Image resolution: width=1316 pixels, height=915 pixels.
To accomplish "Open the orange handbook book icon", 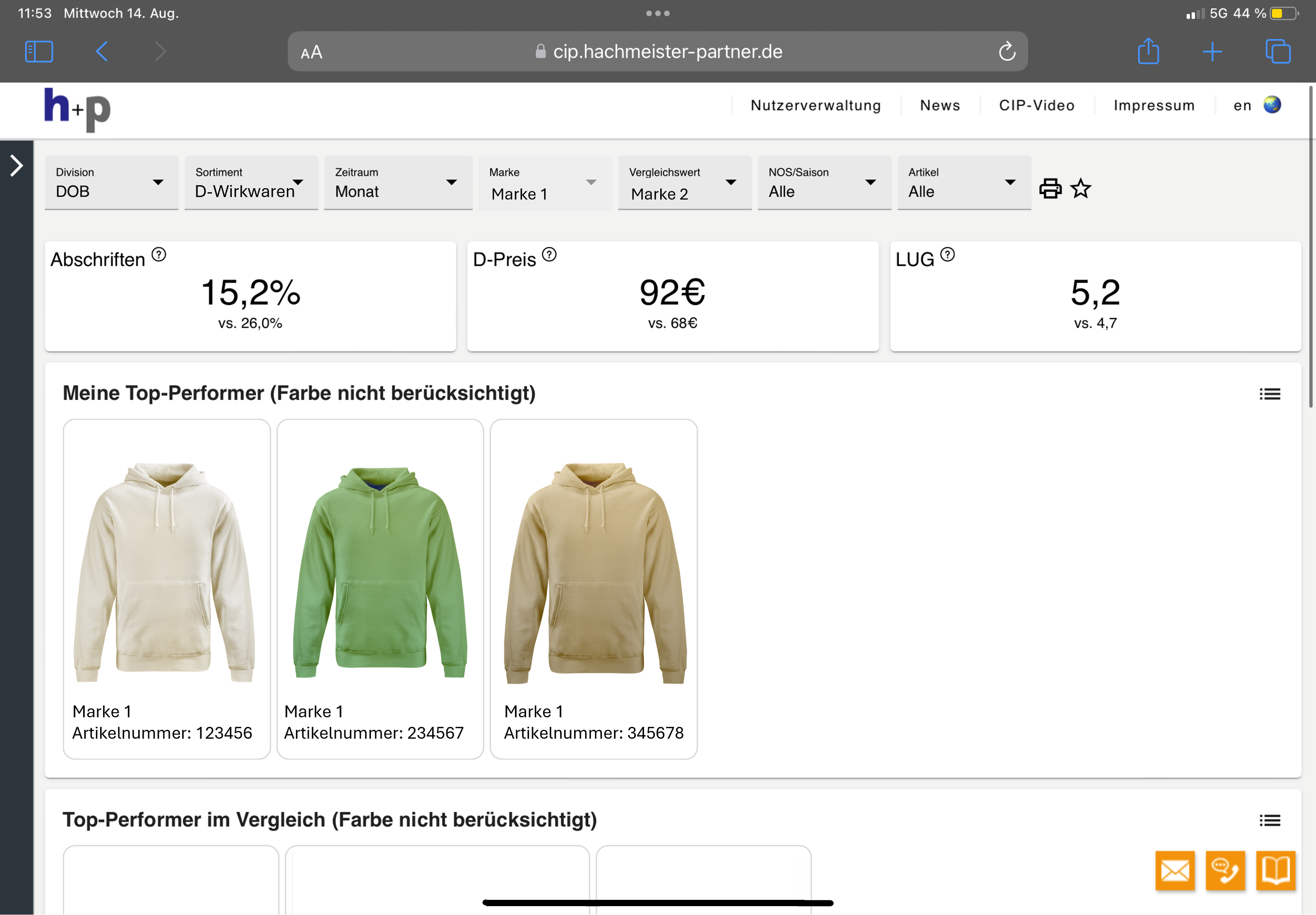I will [1275, 871].
